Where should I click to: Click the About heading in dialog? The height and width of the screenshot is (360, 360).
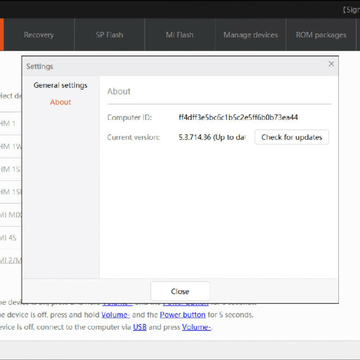pyautogui.click(x=119, y=91)
